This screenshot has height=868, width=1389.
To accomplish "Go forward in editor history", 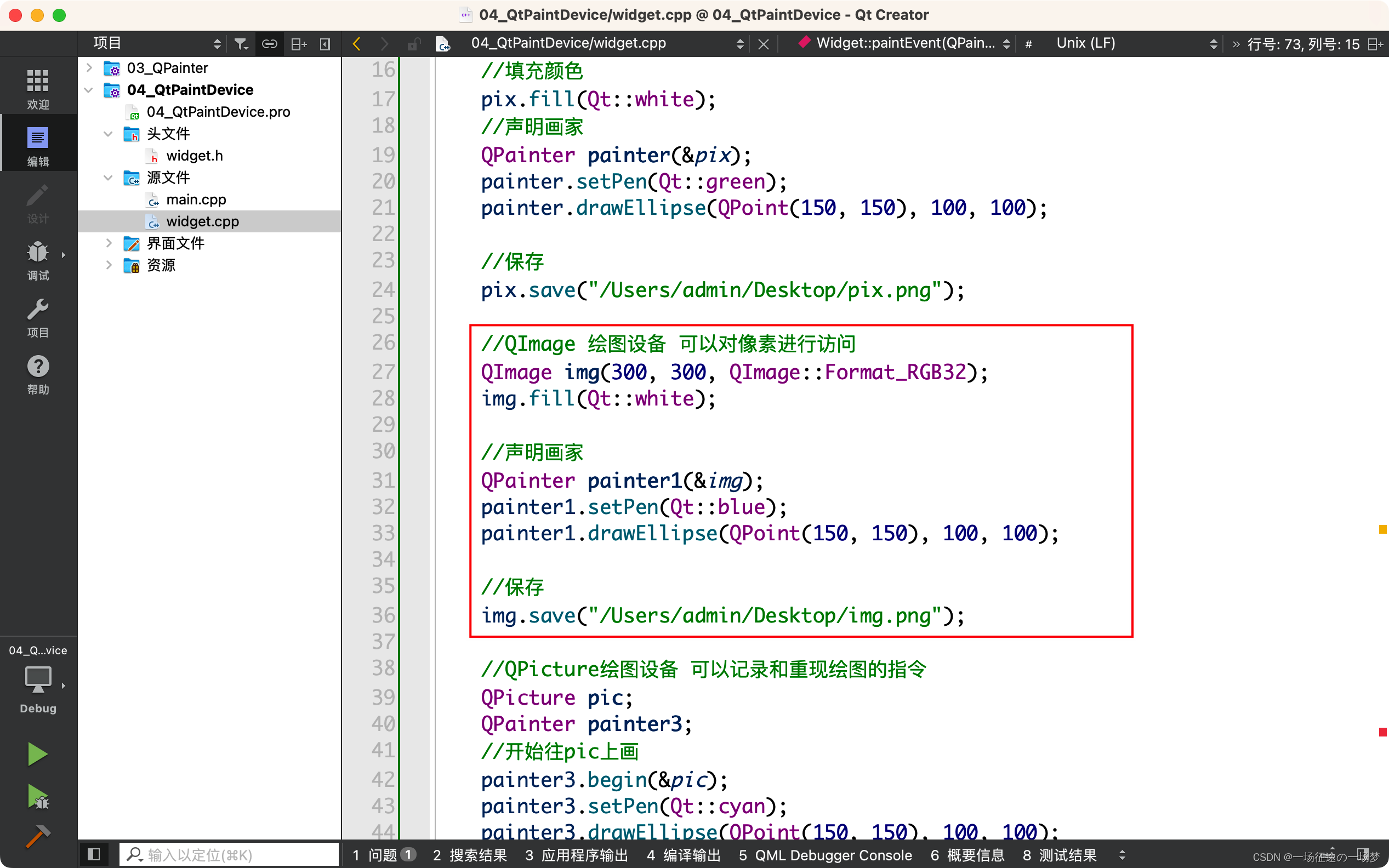I will 384,44.
